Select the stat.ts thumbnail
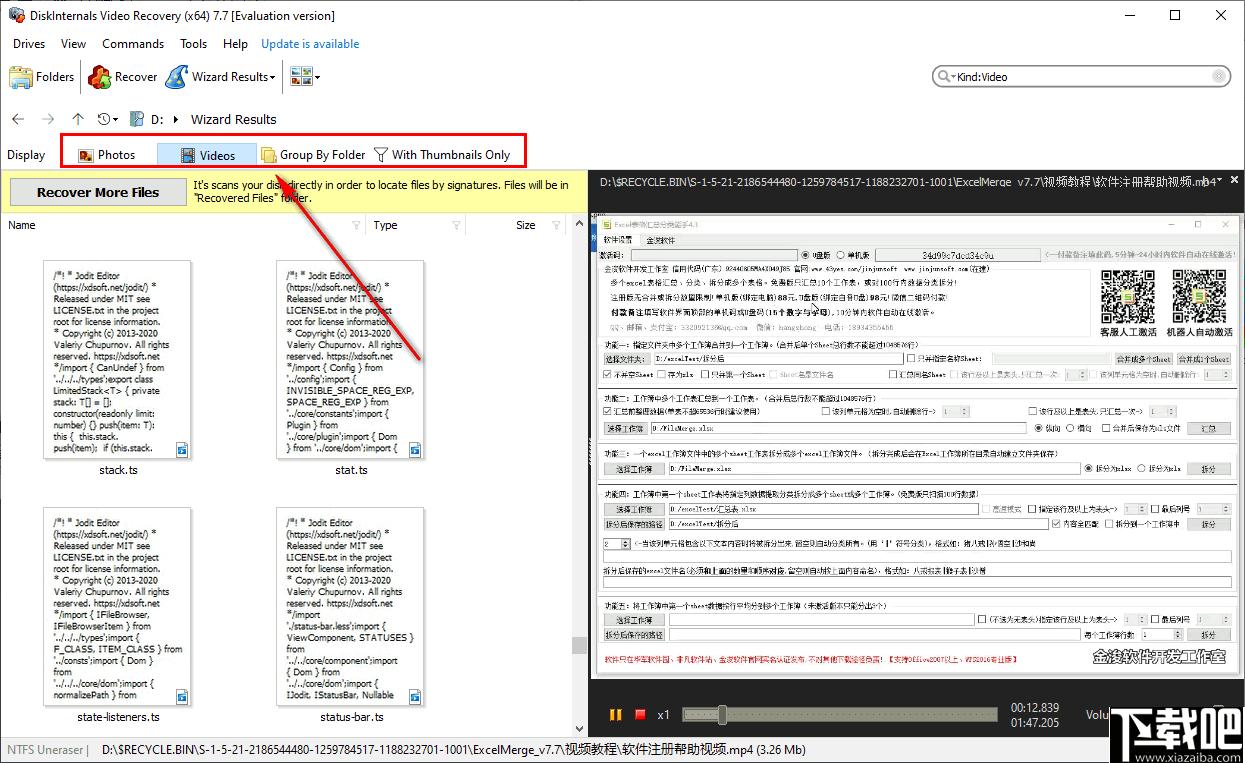 (x=350, y=360)
